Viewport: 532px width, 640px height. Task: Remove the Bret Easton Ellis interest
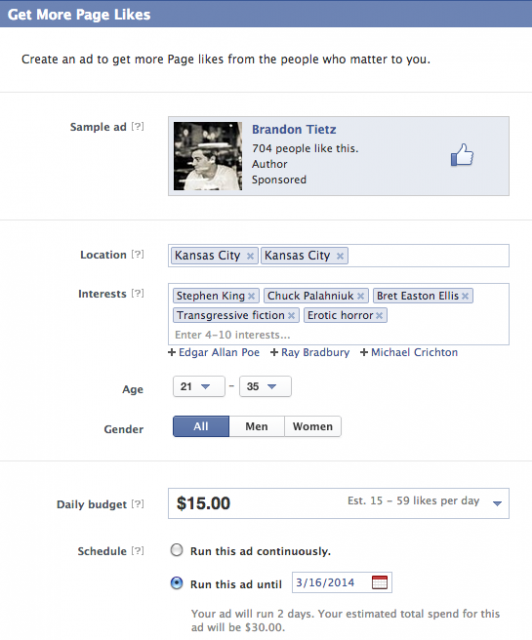[465, 296]
